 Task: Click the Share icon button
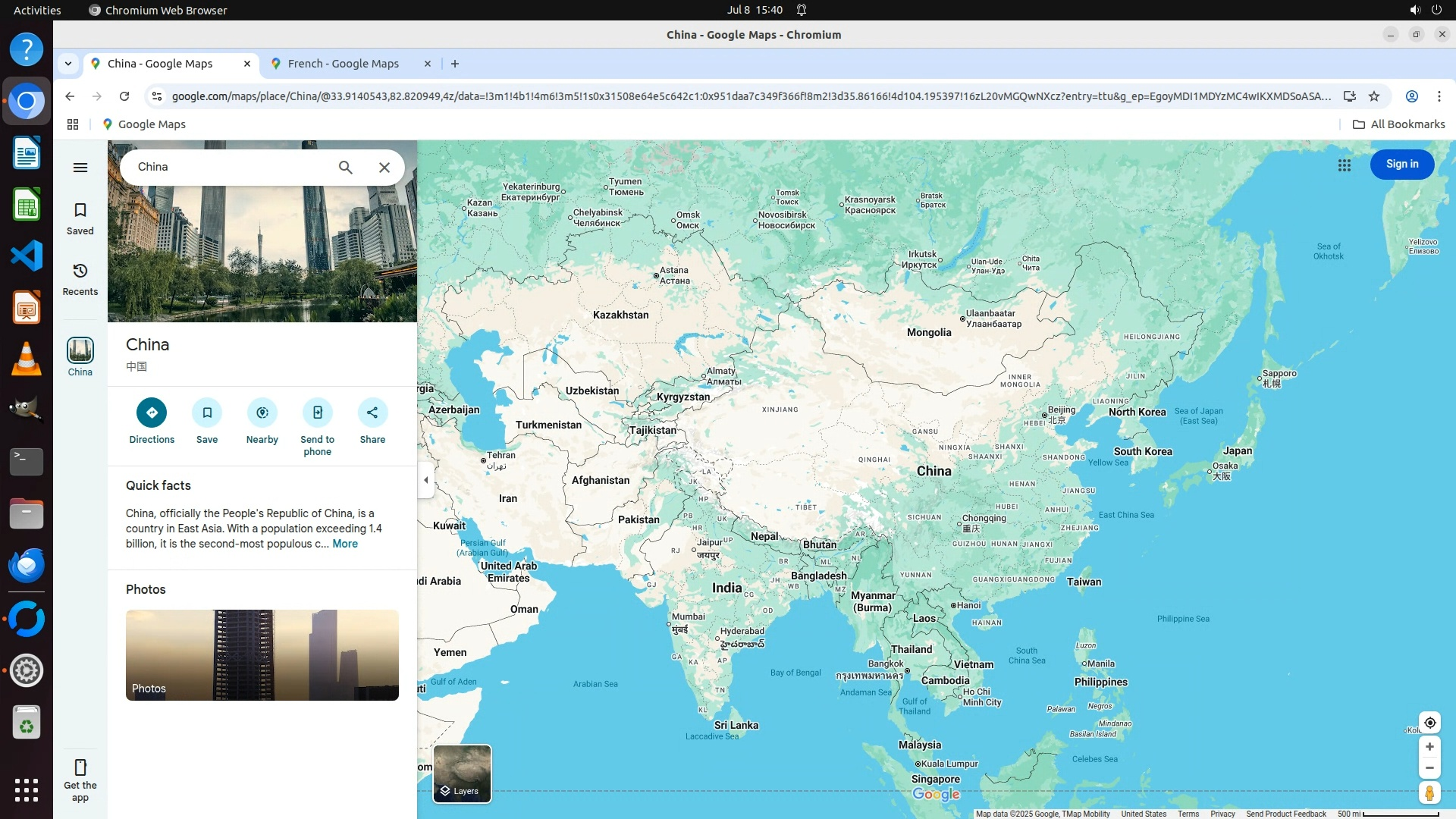tap(372, 413)
